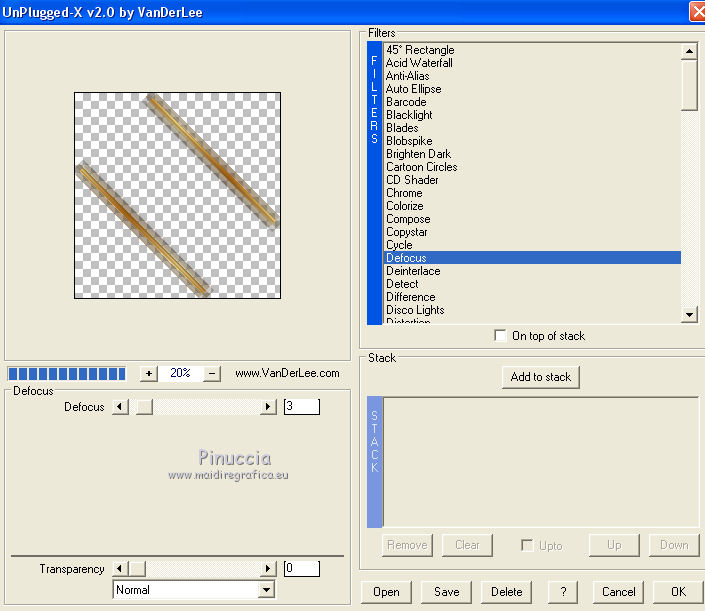The image size is (705, 611).
Task: Click filter list scroll-down arrow
Action: 689,314
